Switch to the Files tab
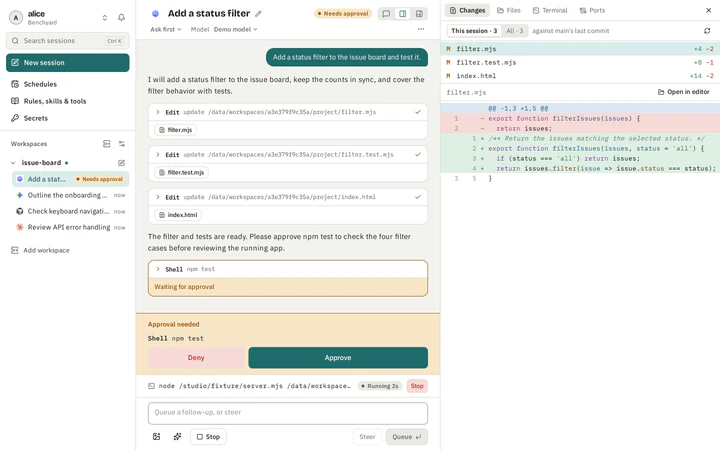Image resolution: width=720 pixels, height=450 pixels. pos(509,10)
